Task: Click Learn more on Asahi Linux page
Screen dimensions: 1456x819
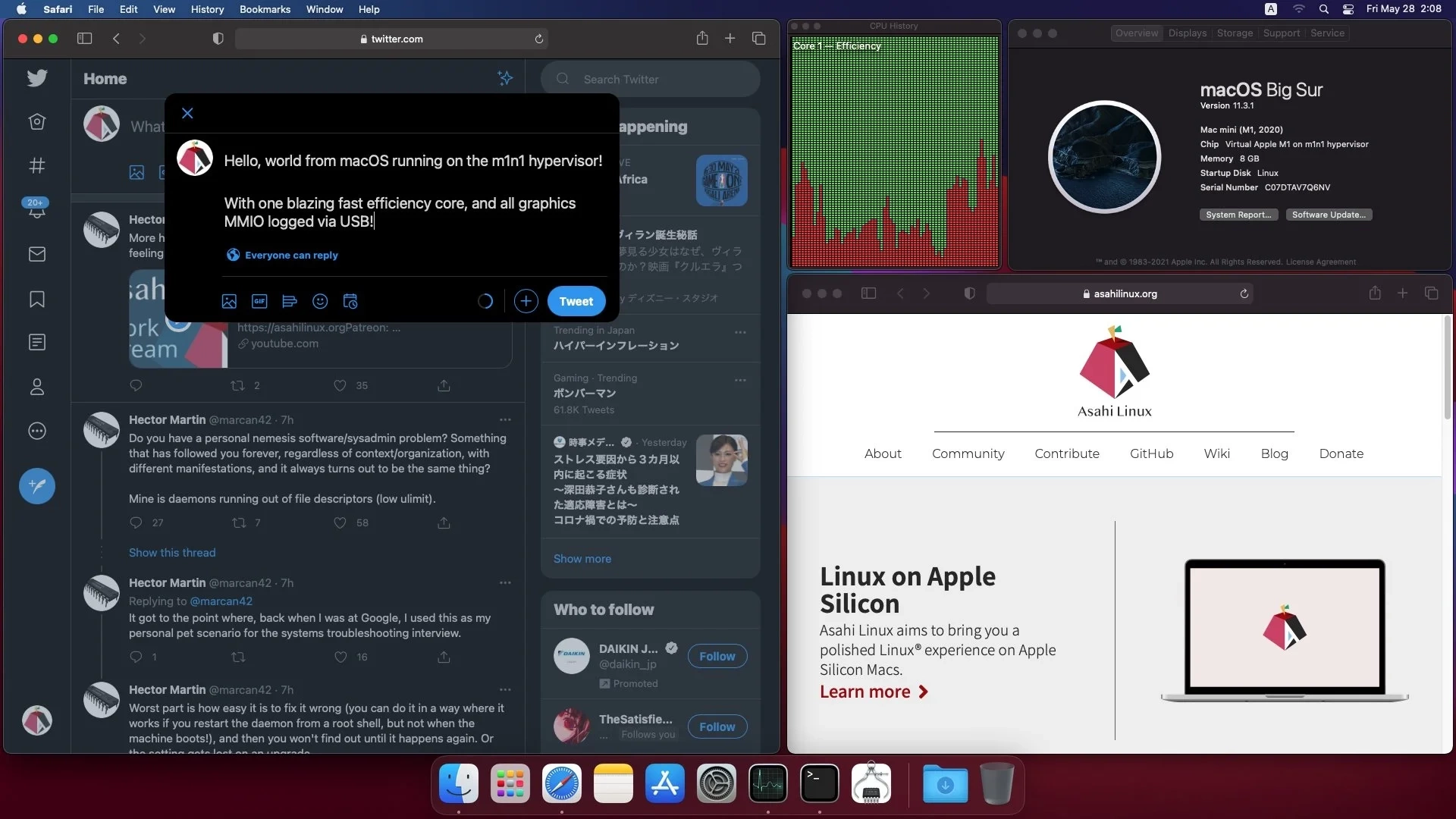Action: point(874,692)
